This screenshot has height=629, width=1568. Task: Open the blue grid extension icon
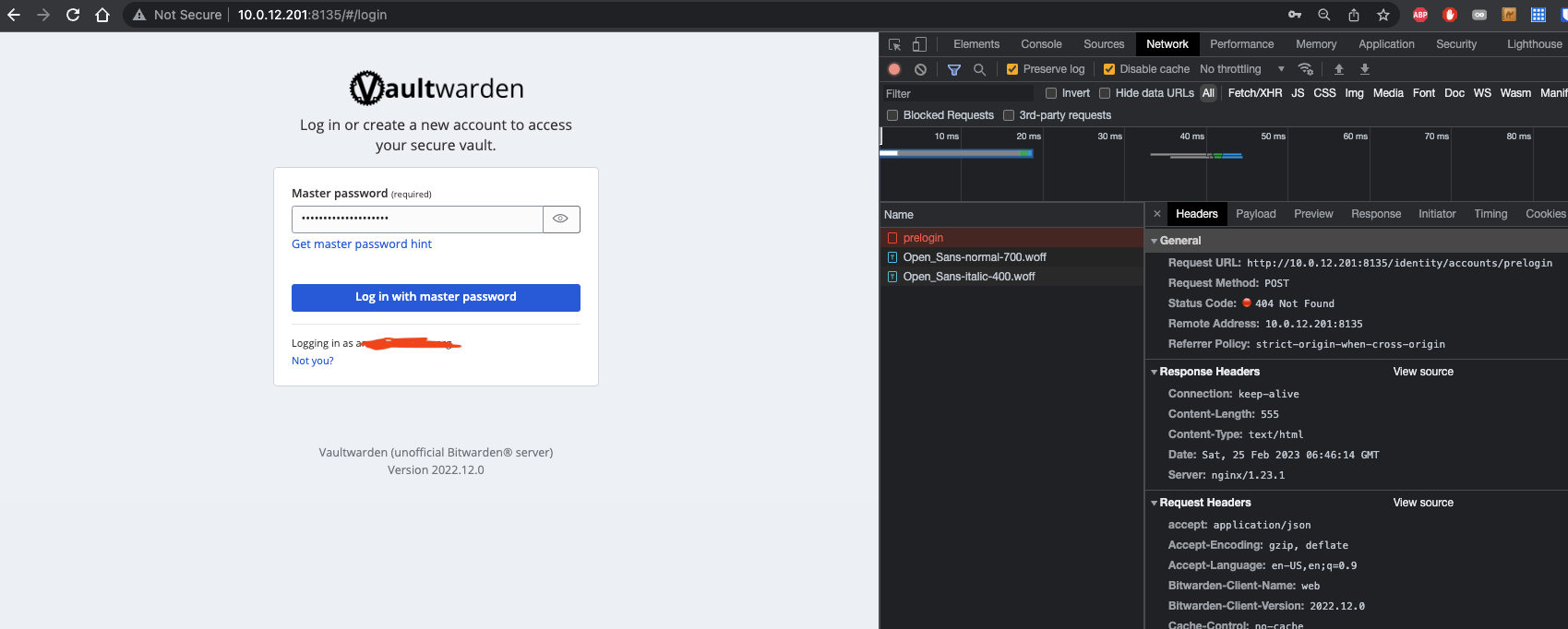[1538, 15]
